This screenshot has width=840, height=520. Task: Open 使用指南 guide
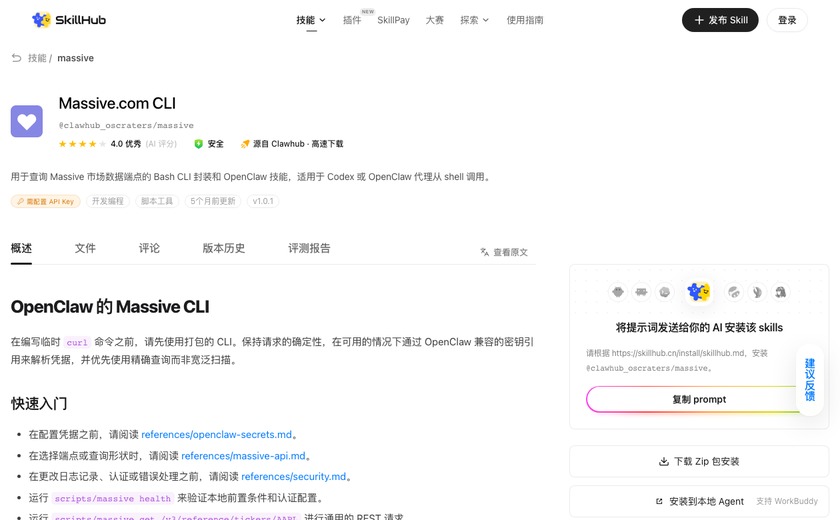point(525,20)
